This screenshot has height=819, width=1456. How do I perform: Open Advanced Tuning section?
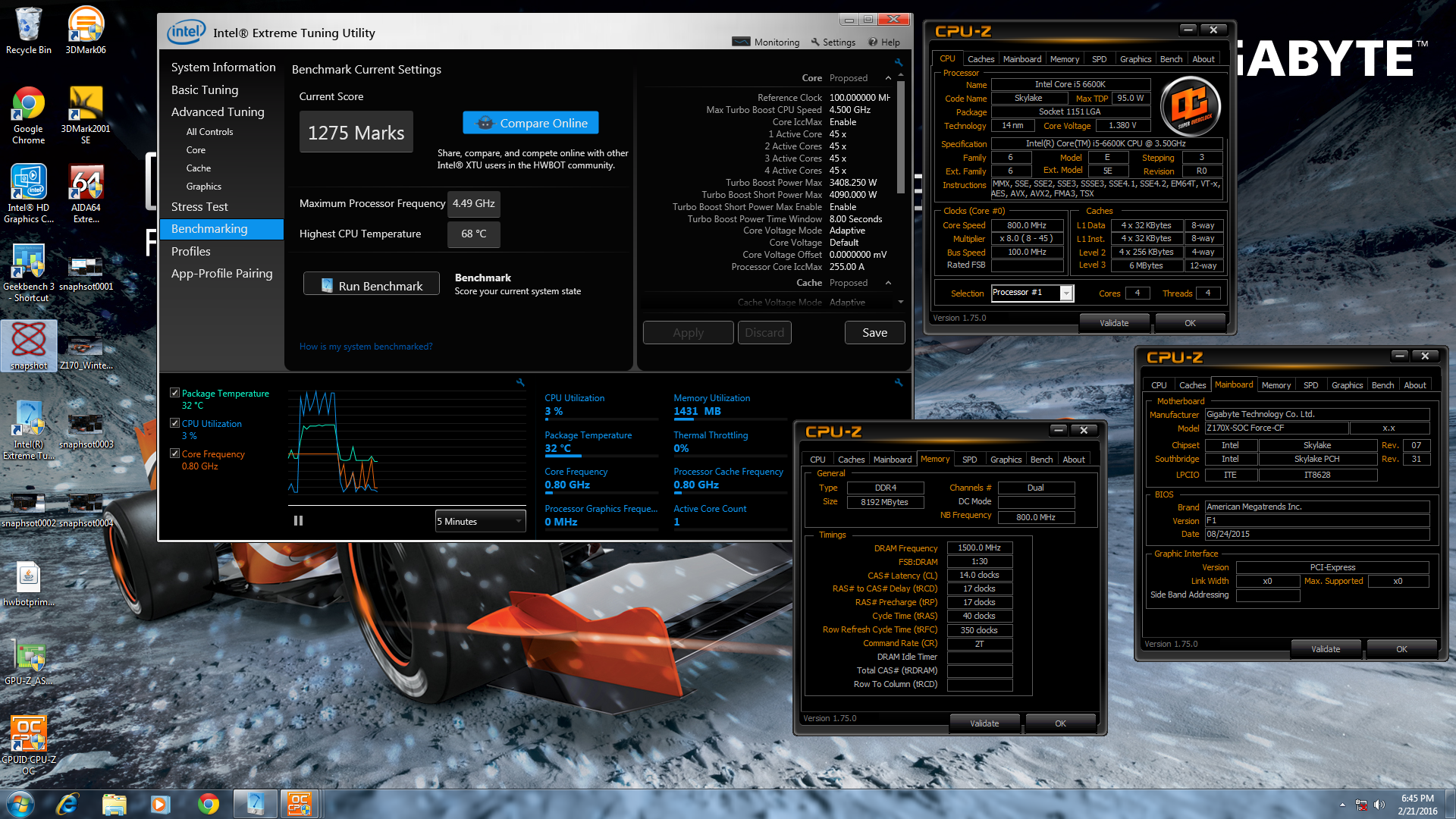tap(218, 111)
